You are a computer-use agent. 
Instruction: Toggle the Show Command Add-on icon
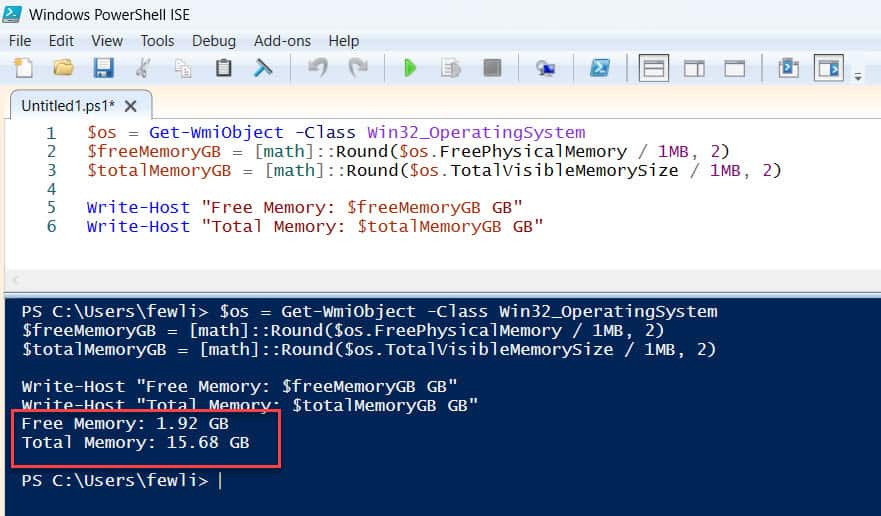pyautogui.click(x=829, y=68)
